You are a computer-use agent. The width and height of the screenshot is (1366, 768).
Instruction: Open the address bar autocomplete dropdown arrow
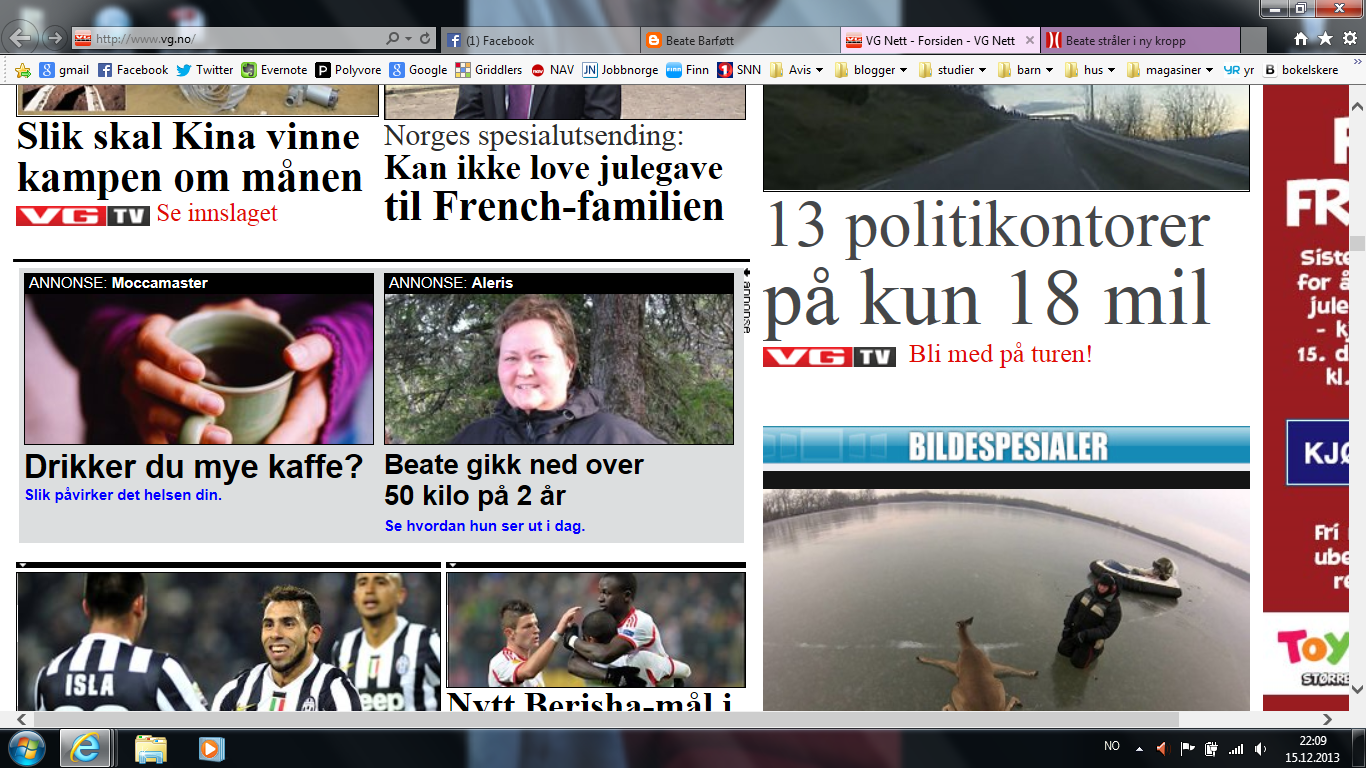(x=409, y=39)
